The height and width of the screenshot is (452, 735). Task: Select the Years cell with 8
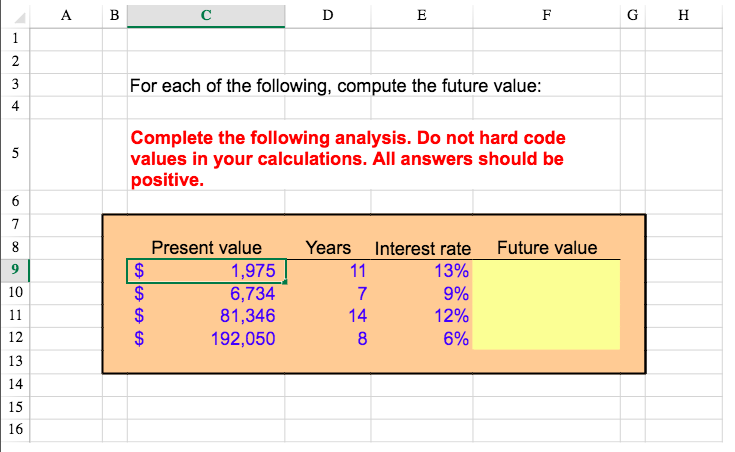(x=328, y=338)
